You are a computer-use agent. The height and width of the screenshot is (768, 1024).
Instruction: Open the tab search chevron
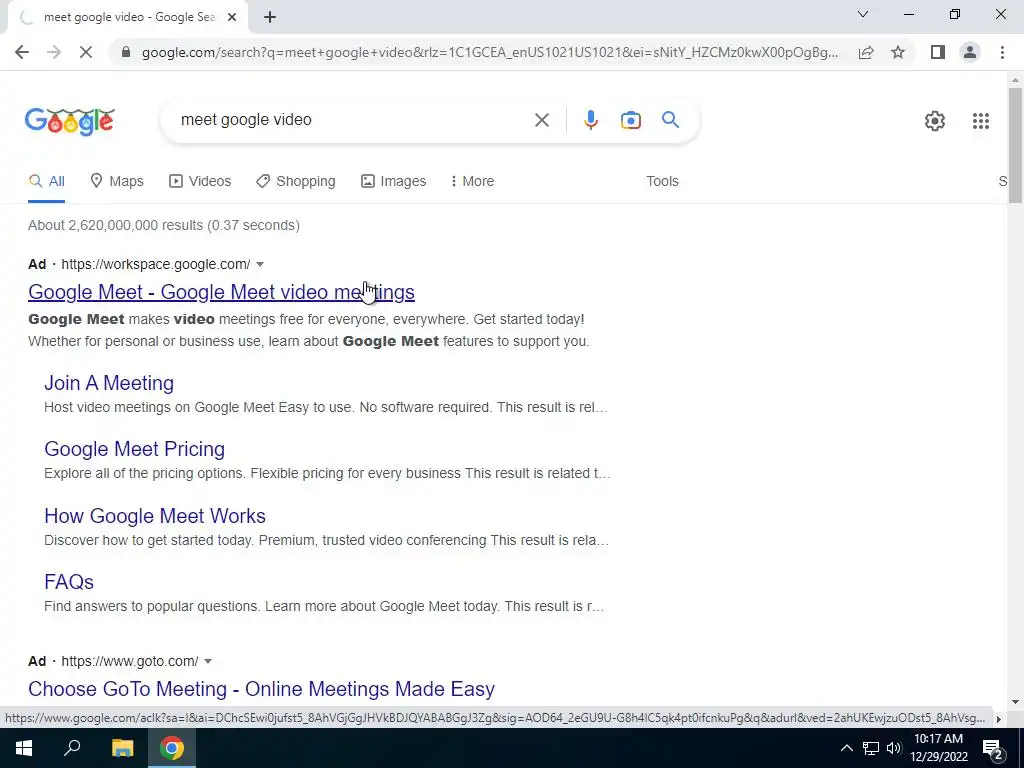tap(863, 14)
